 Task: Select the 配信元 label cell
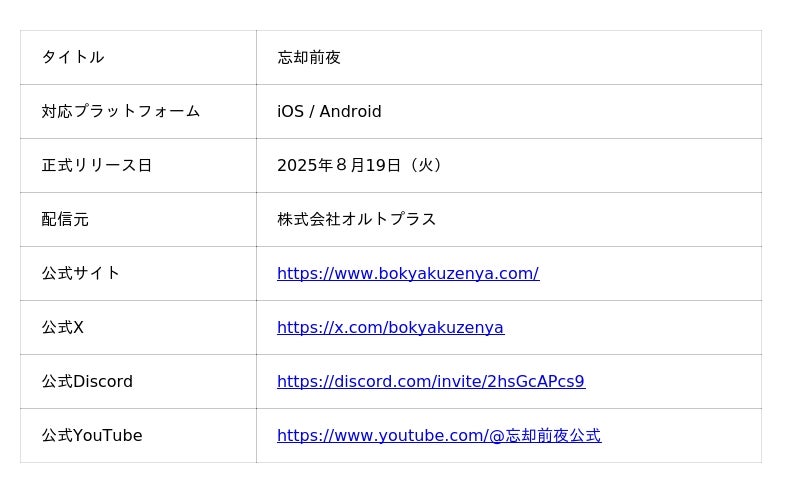click(x=65, y=219)
